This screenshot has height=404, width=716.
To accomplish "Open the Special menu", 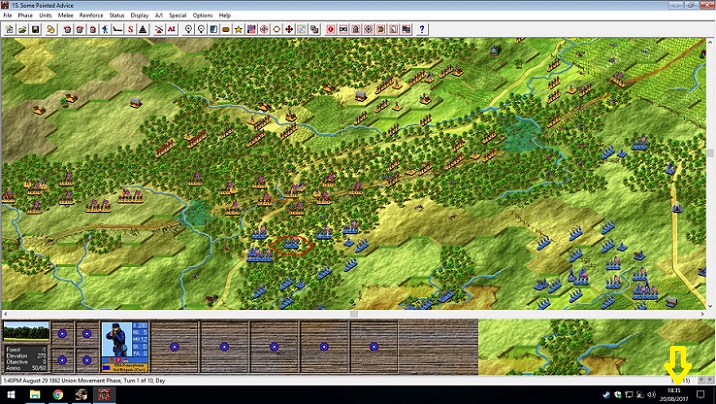I will coord(178,15).
